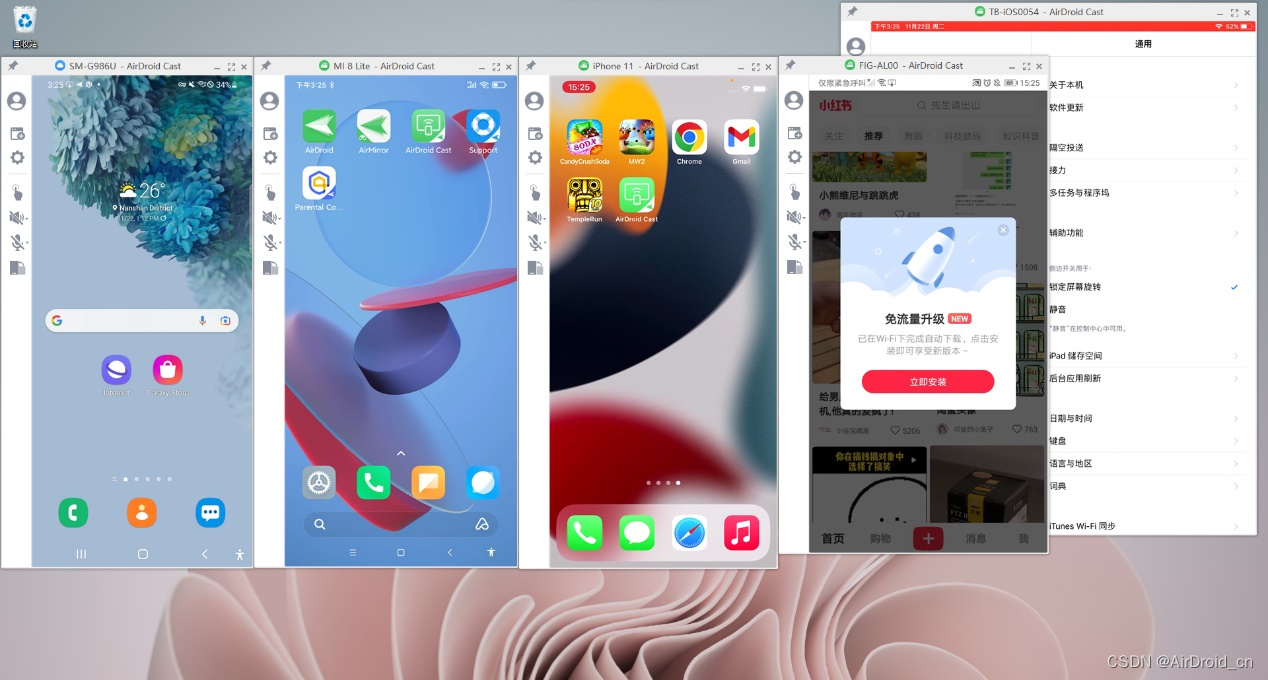The height and width of the screenshot is (680, 1268).
Task: Tap the red plus button in Xiaohongshu
Action: click(928, 538)
